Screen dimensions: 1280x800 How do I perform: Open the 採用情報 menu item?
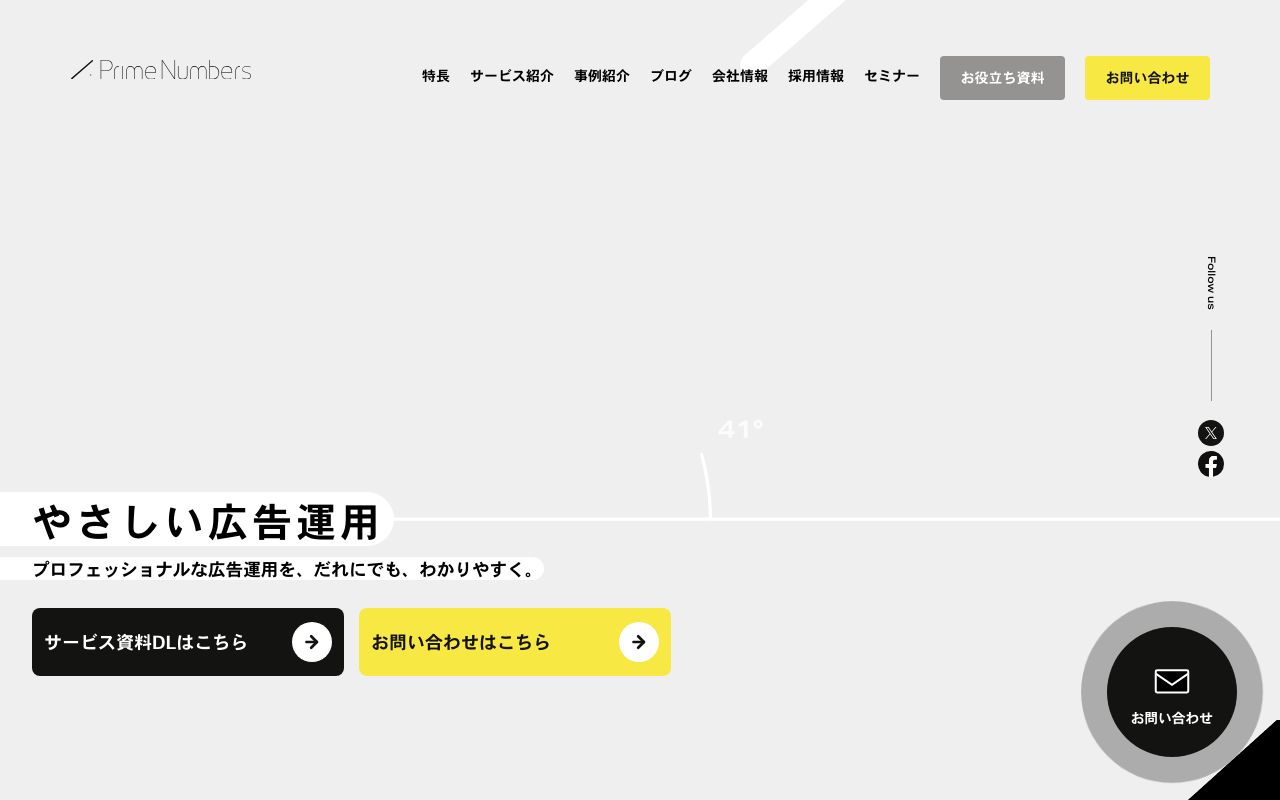816,76
